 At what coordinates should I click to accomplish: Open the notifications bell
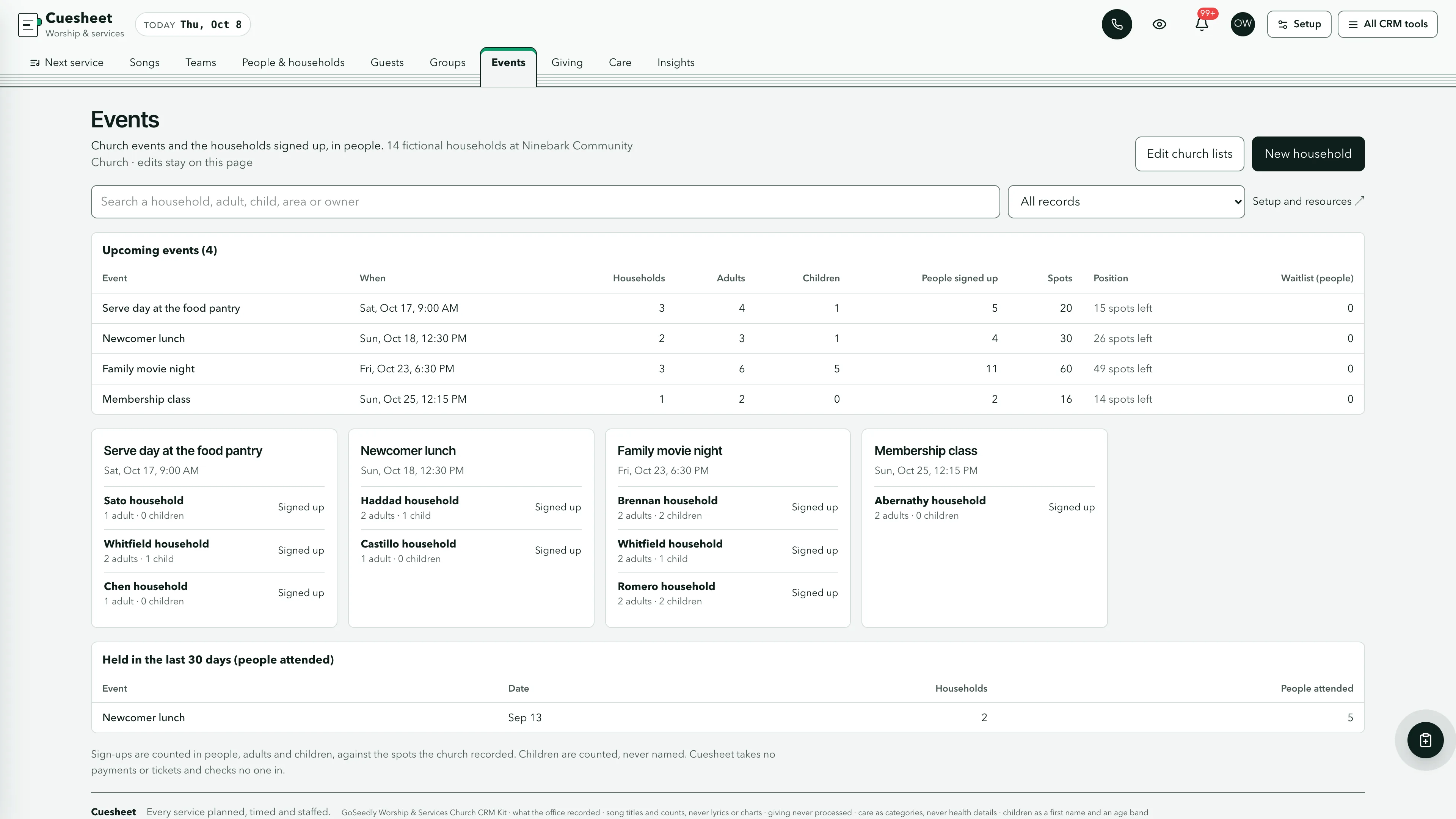(x=1202, y=24)
